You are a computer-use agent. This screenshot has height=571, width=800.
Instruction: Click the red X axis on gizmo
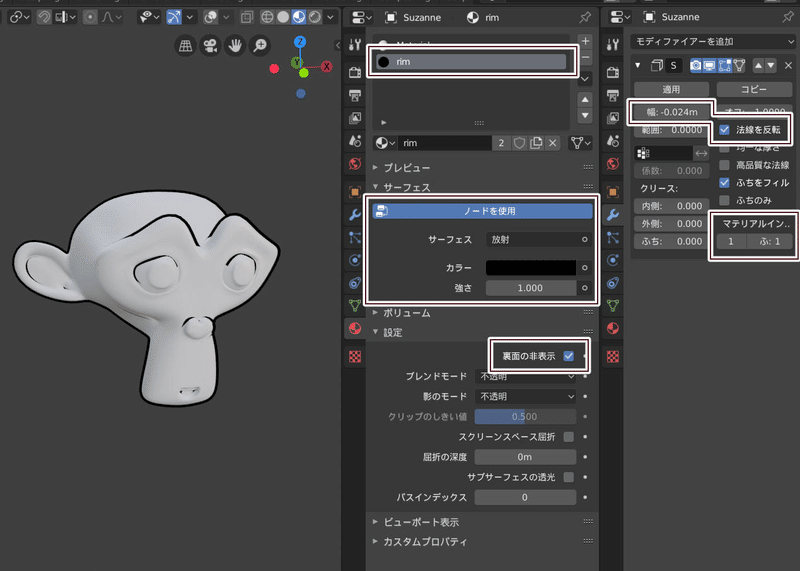coord(327,66)
